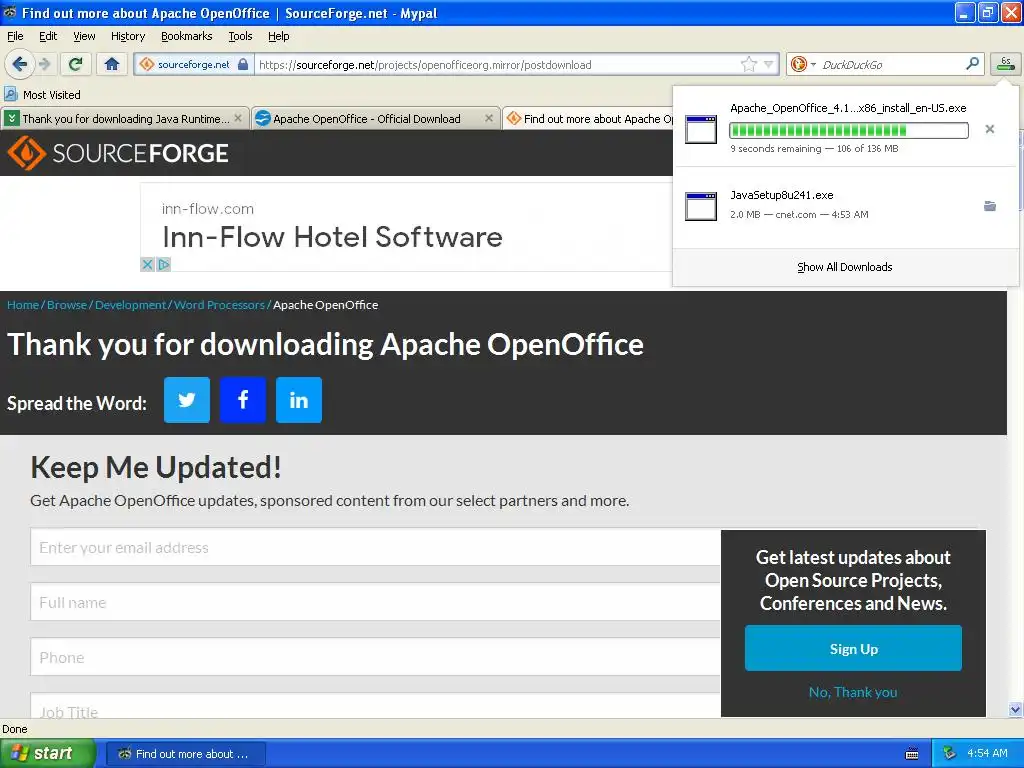
Task: Close the Apache OpenOffice Official Download tab
Action: pos(488,118)
